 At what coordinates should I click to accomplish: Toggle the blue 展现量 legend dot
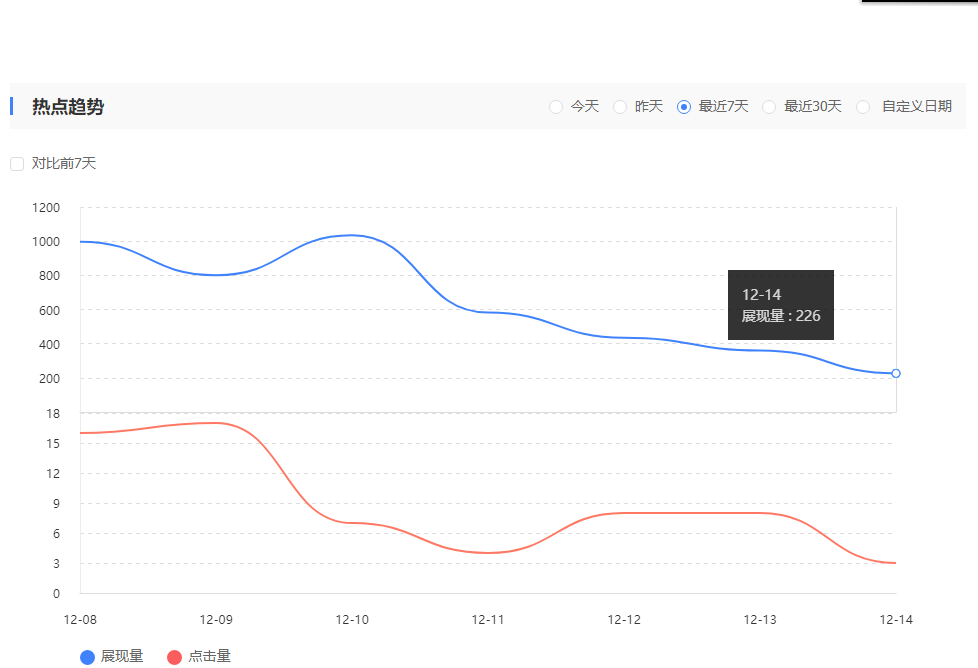[x=87, y=657]
